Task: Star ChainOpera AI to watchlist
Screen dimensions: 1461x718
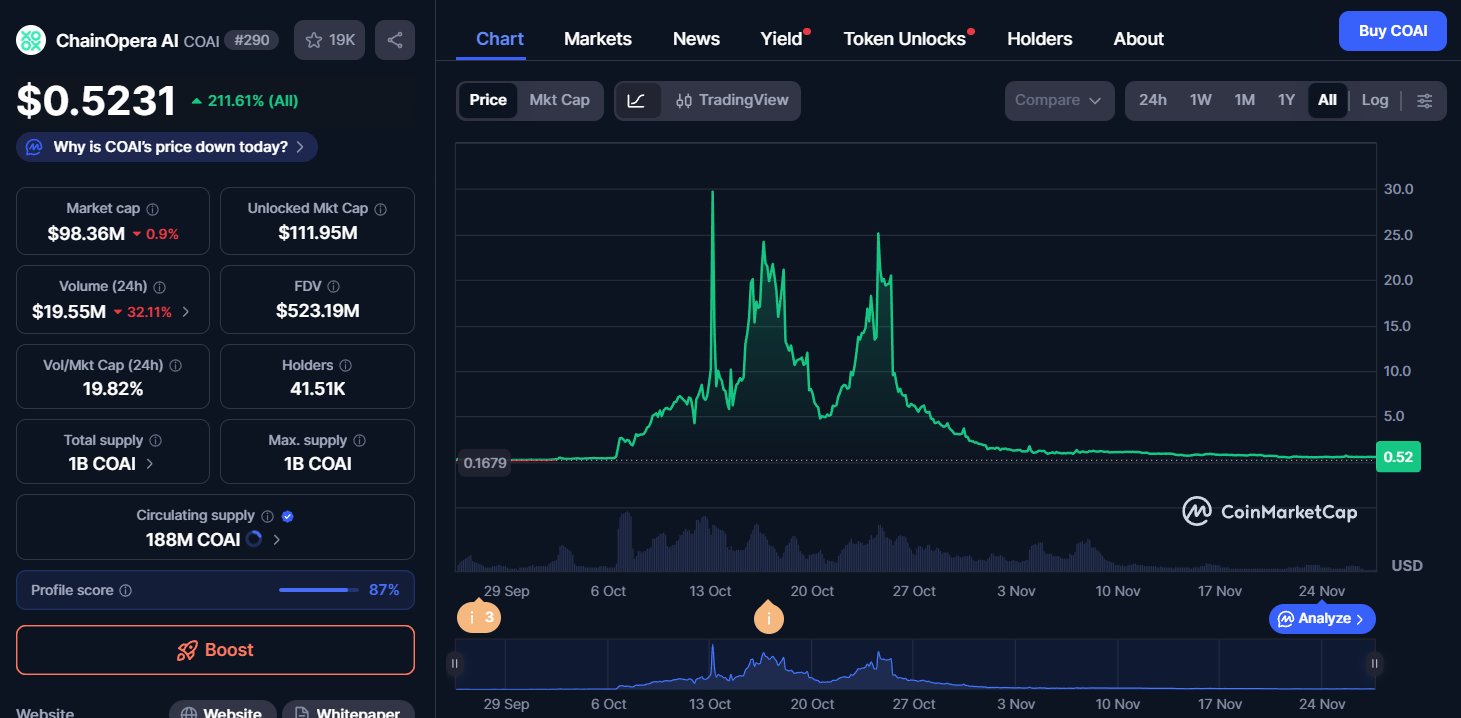Action: [x=329, y=40]
